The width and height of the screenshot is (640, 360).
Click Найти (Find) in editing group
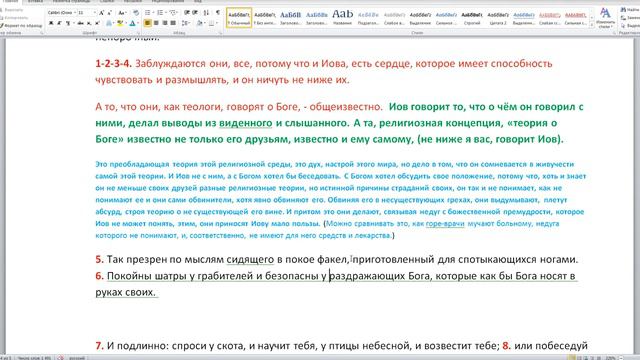(629, 9)
